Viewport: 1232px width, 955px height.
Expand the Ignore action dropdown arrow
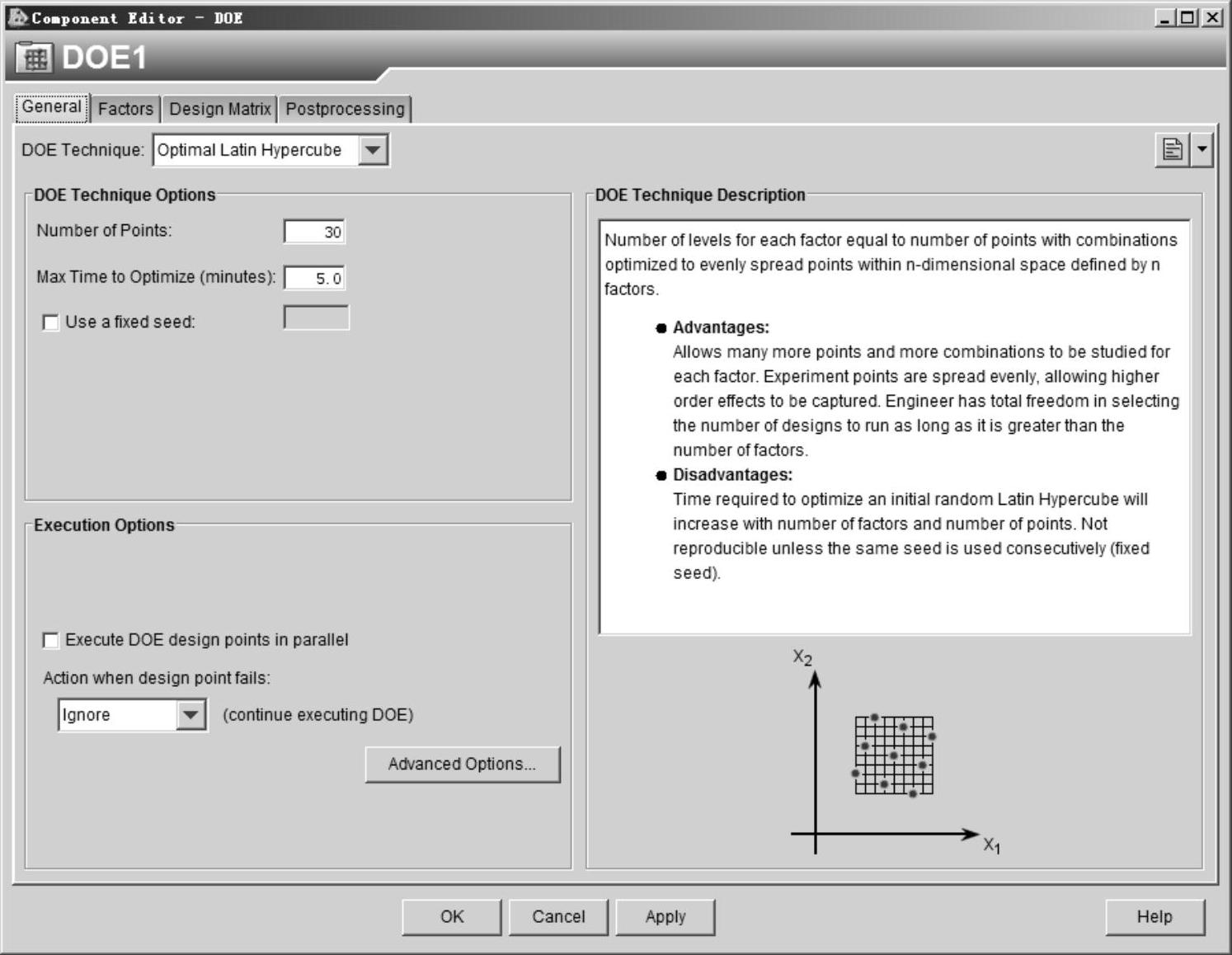[x=190, y=714]
